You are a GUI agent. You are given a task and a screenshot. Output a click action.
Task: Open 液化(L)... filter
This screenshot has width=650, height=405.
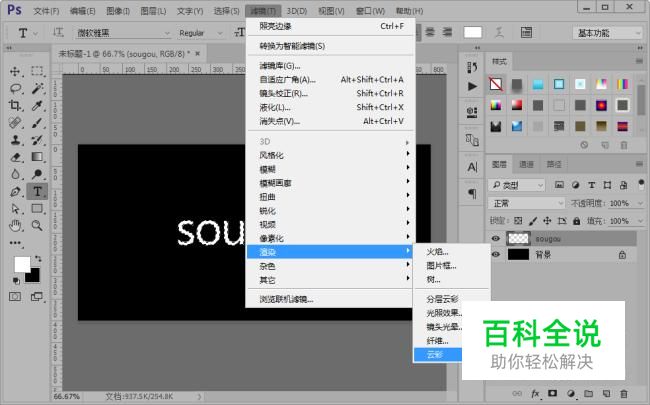point(330,107)
